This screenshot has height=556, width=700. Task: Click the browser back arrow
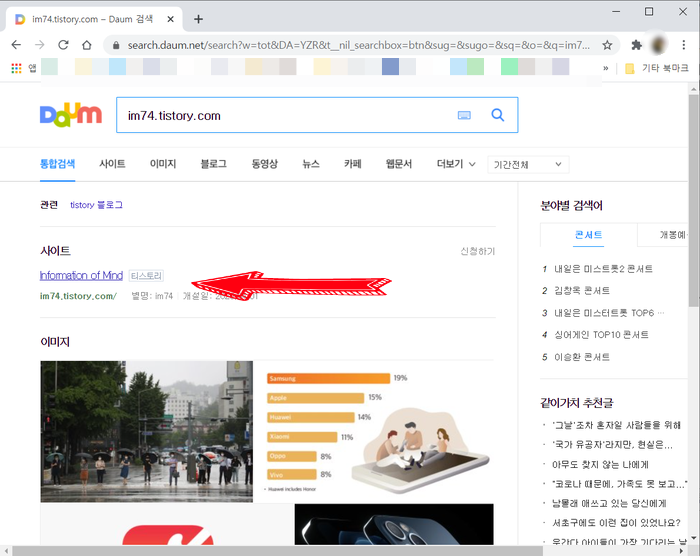(16, 45)
